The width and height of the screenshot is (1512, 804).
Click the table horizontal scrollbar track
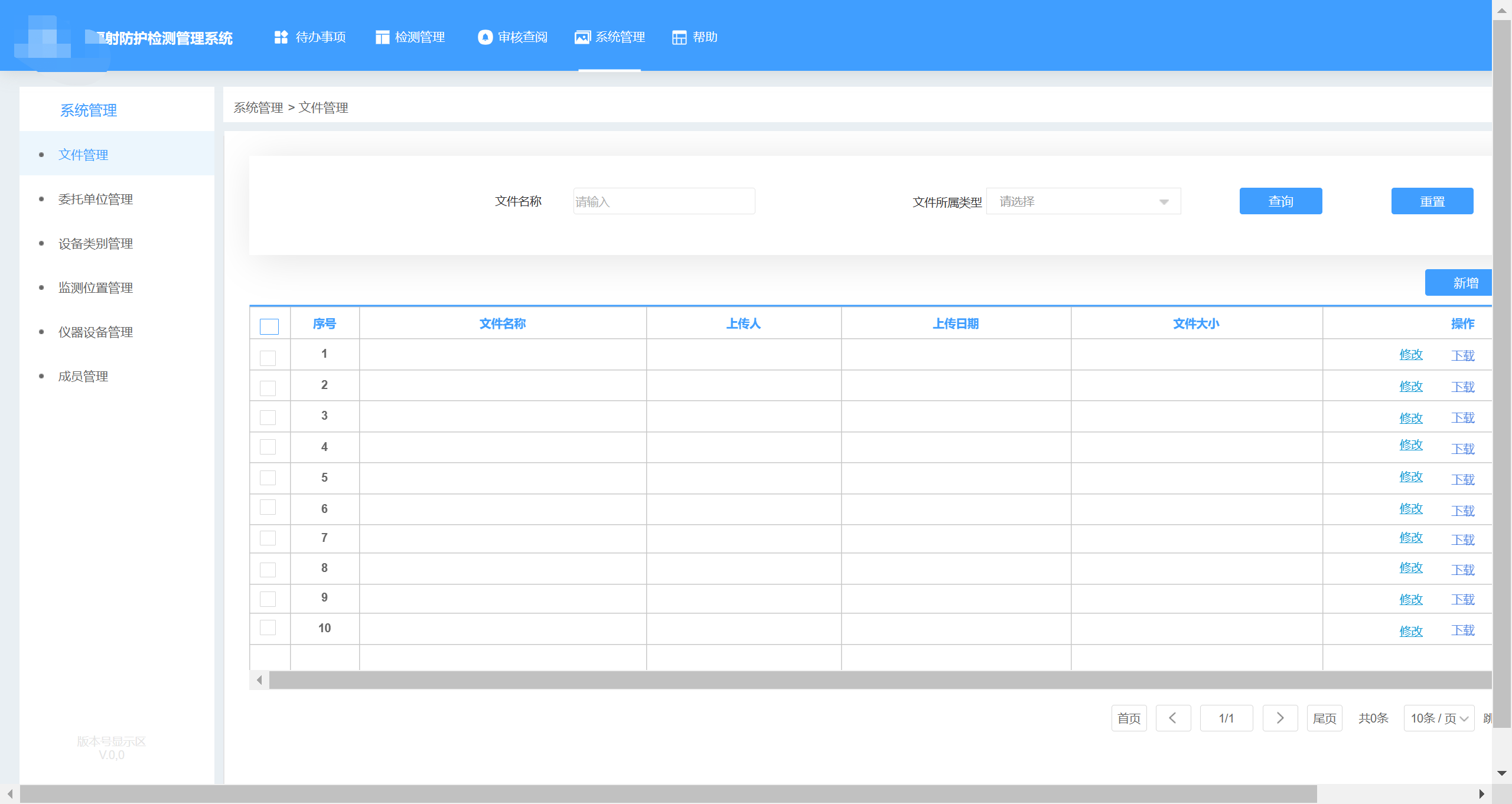[880, 680]
